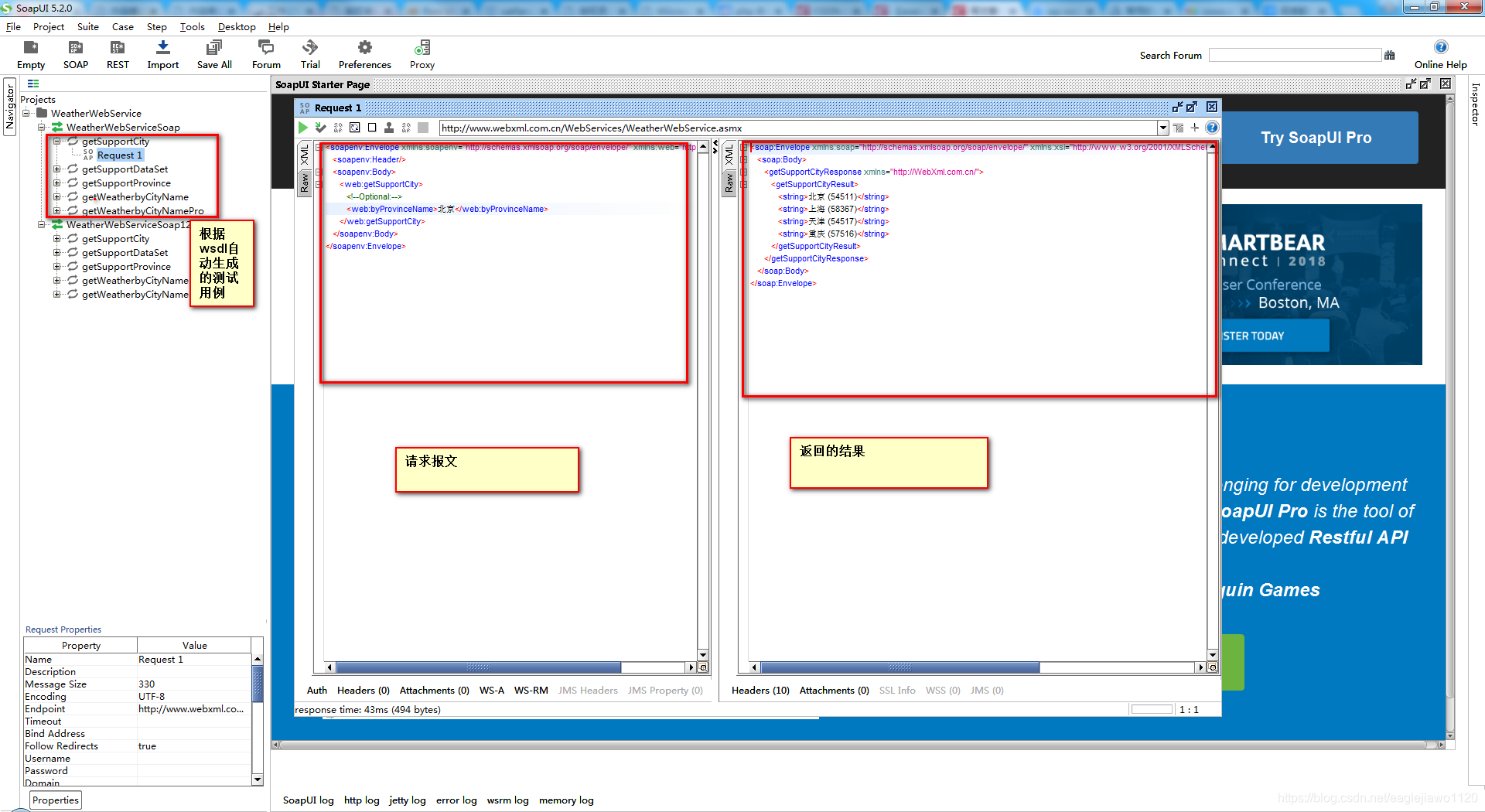Open Proxy settings
The height and width of the screenshot is (812, 1485).
click(x=422, y=53)
